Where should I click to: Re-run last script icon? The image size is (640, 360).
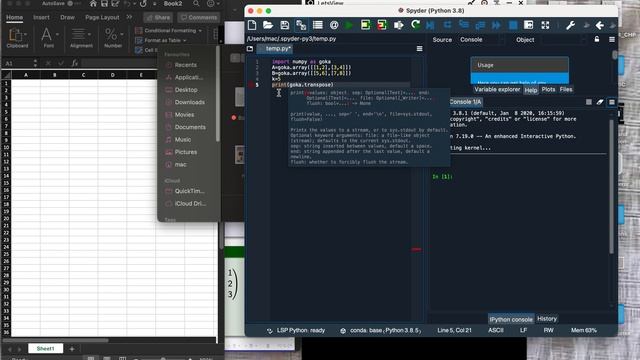416,25
